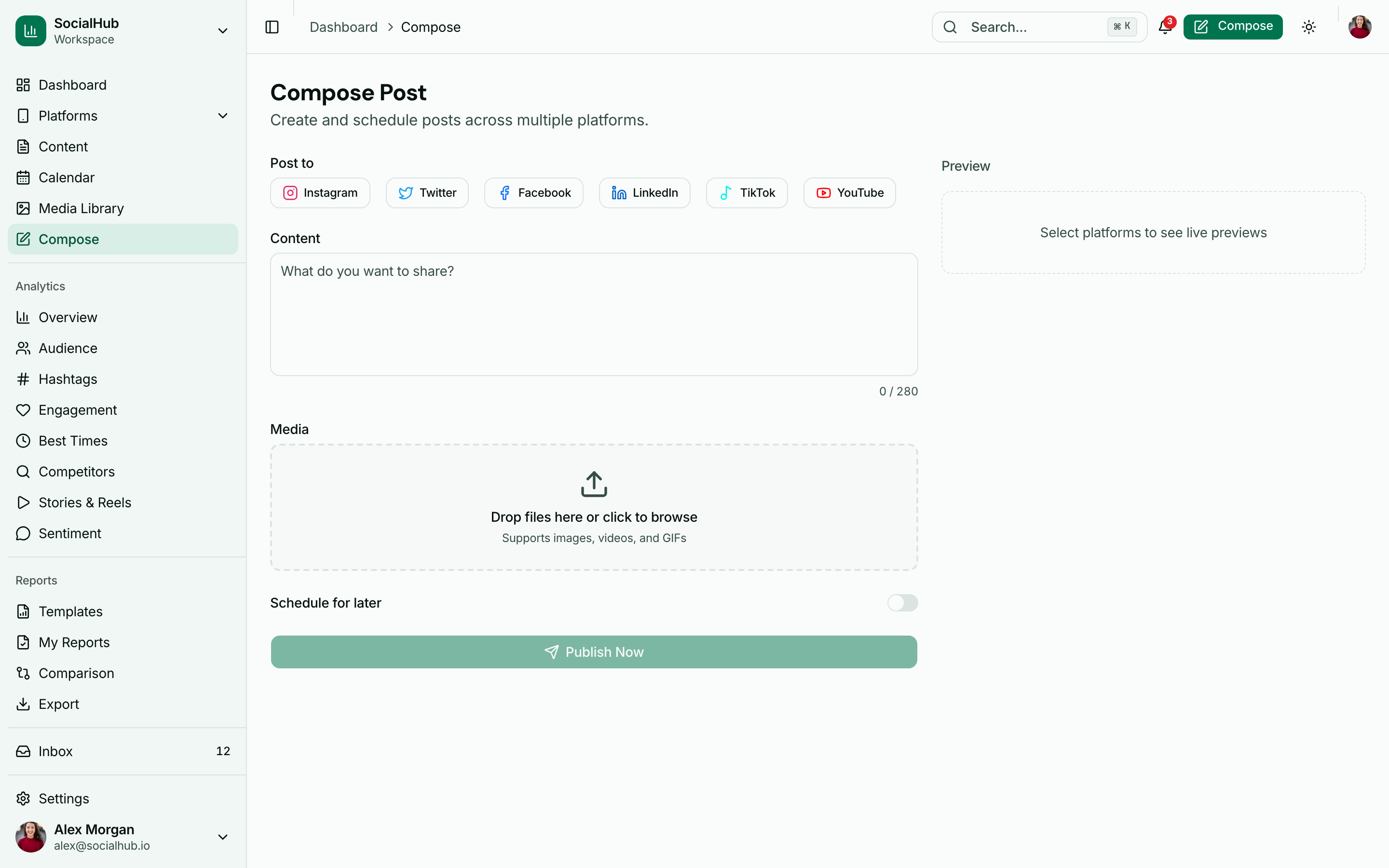
Task: Select the Sentiment analysis icon
Action: pyautogui.click(x=23, y=533)
